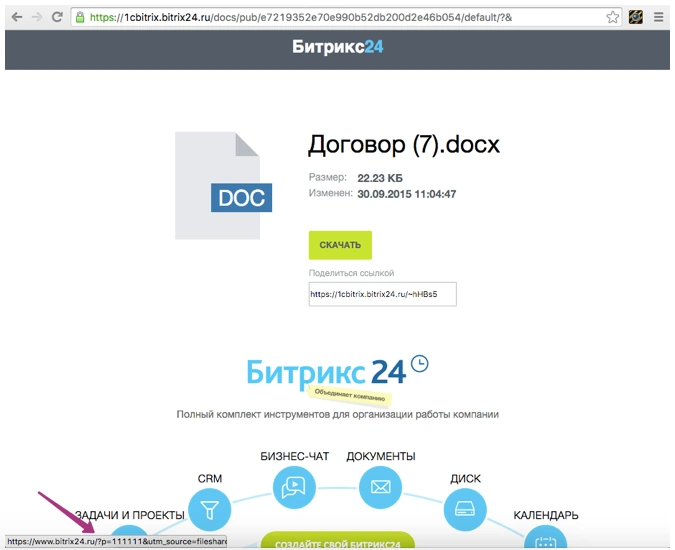Click the CRM label text
Viewport: 675px width, 550px height.
pos(210,479)
